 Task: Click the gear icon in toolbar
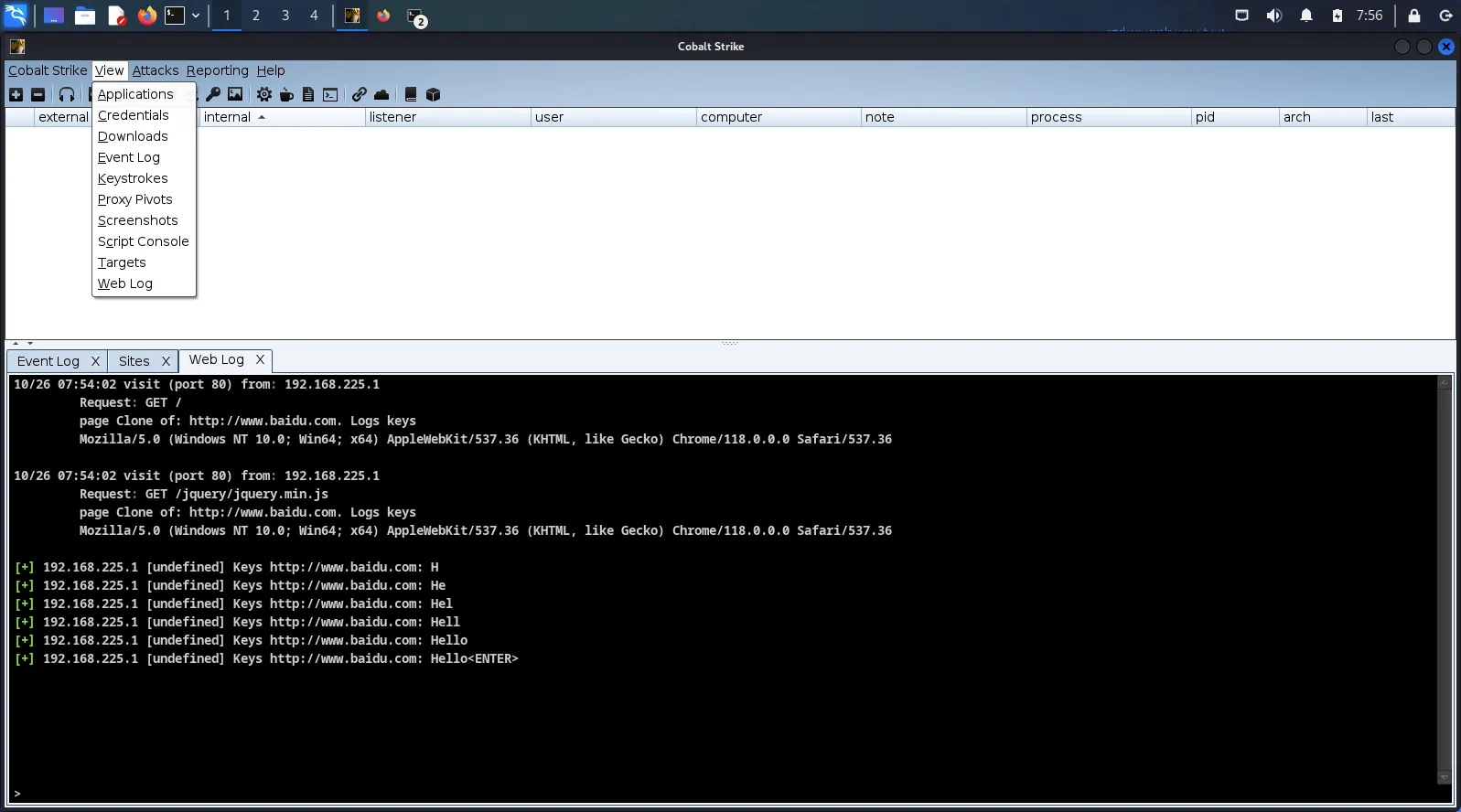point(264,94)
